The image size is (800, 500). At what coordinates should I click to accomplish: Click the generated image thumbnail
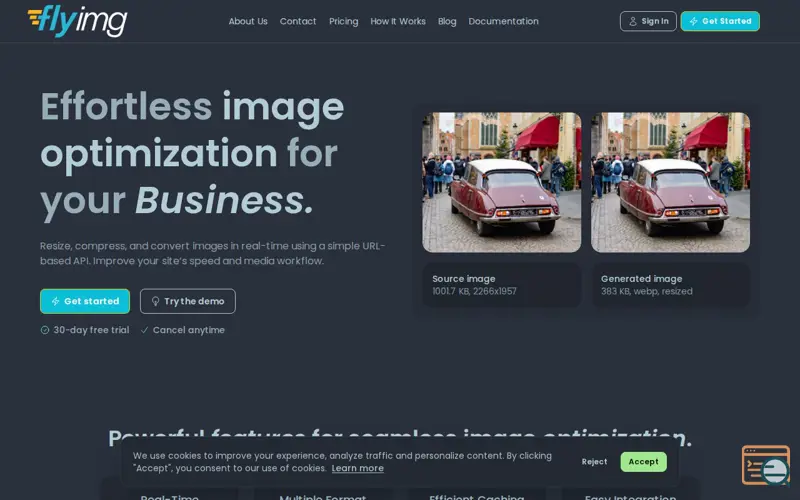tap(670, 182)
